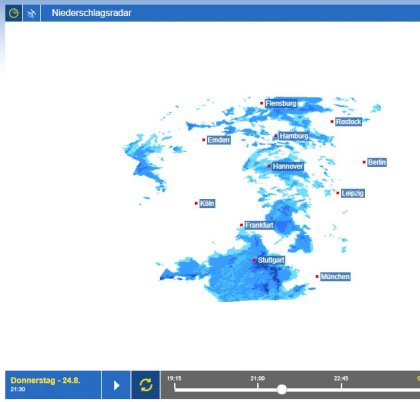Click the Flensburg city label

tap(281, 104)
